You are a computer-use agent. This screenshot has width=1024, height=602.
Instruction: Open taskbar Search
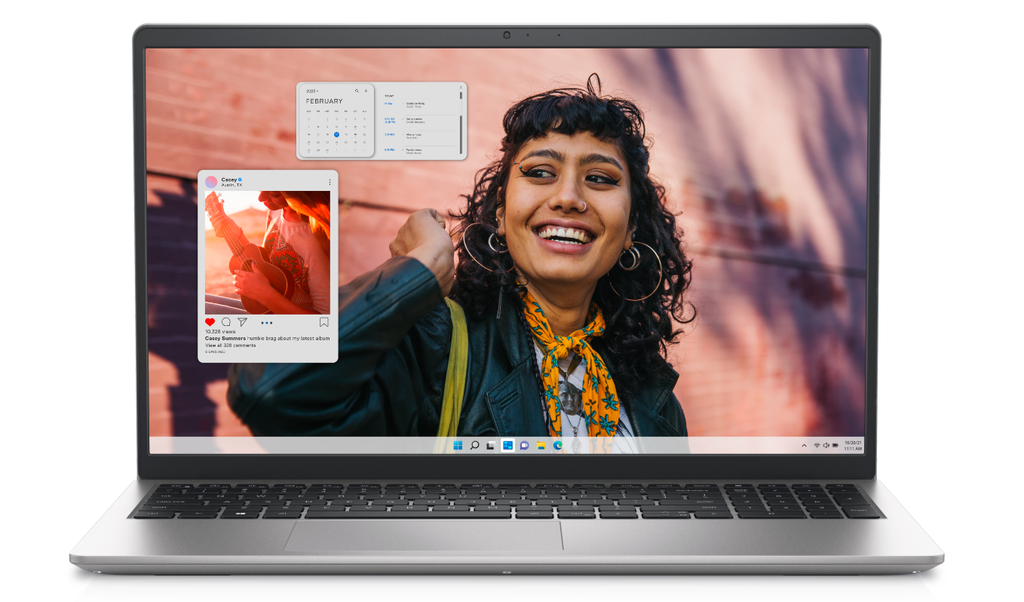pos(474,445)
